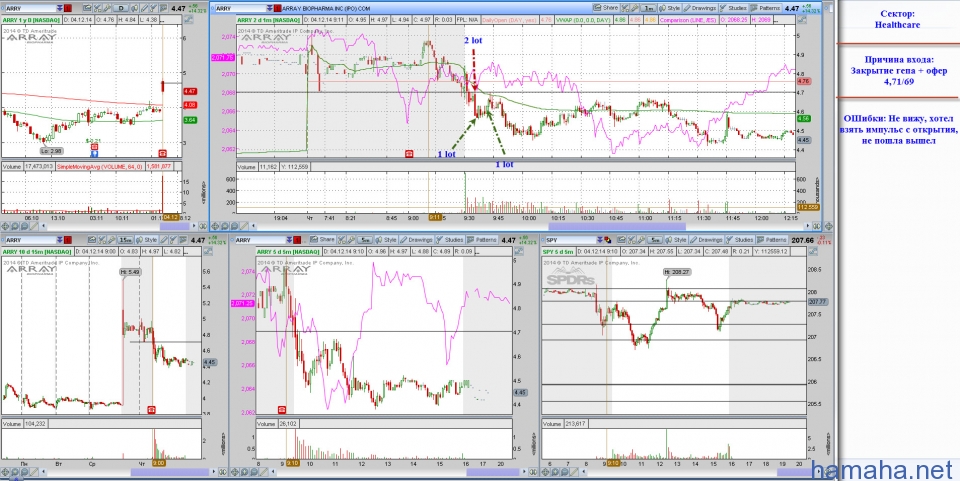Click the red clipboard icon on the ARRY 10 d 15m chart
The height and width of the screenshot is (481, 960).
[67, 240]
